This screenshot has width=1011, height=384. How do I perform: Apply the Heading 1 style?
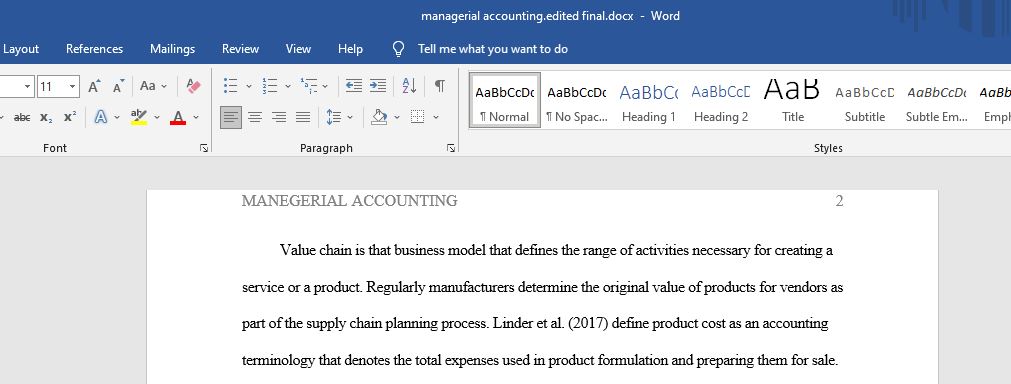click(x=649, y=100)
